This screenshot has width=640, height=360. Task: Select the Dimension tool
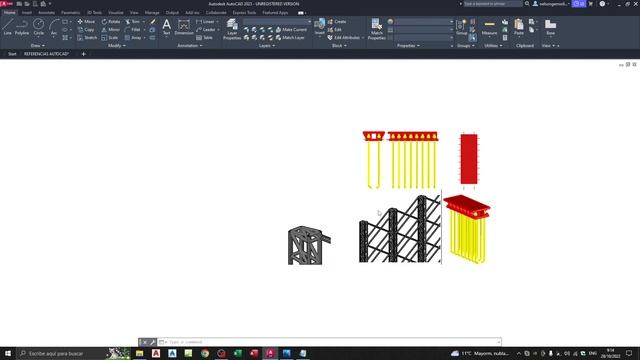click(x=184, y=27)
